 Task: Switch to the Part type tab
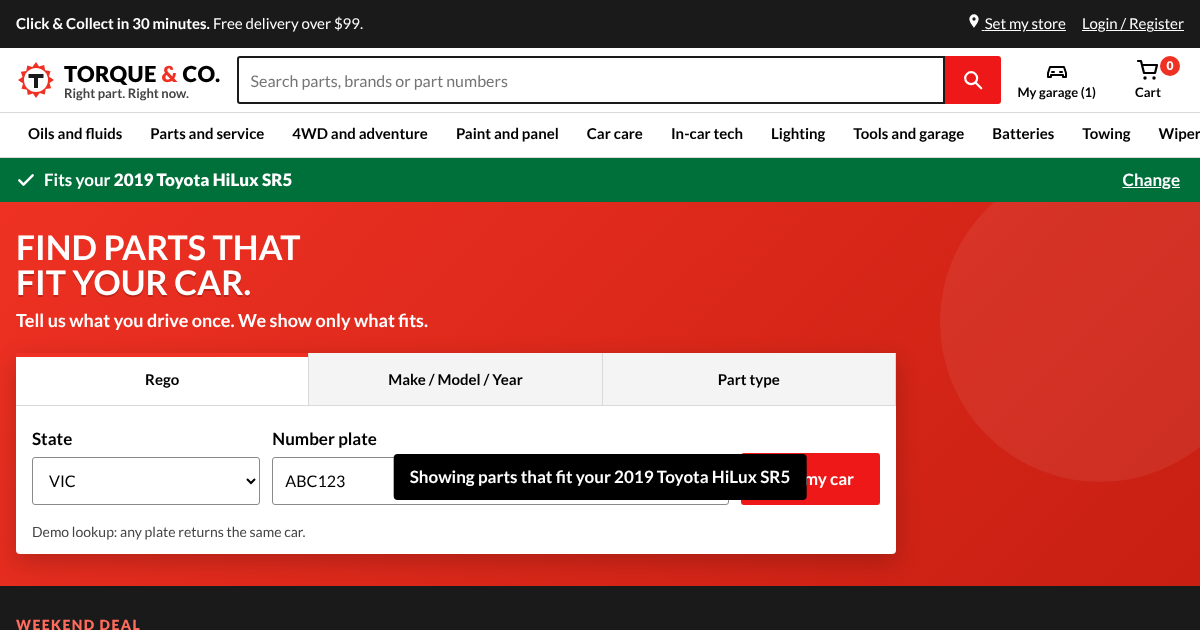pyautogui.click(x=749, y=380)
